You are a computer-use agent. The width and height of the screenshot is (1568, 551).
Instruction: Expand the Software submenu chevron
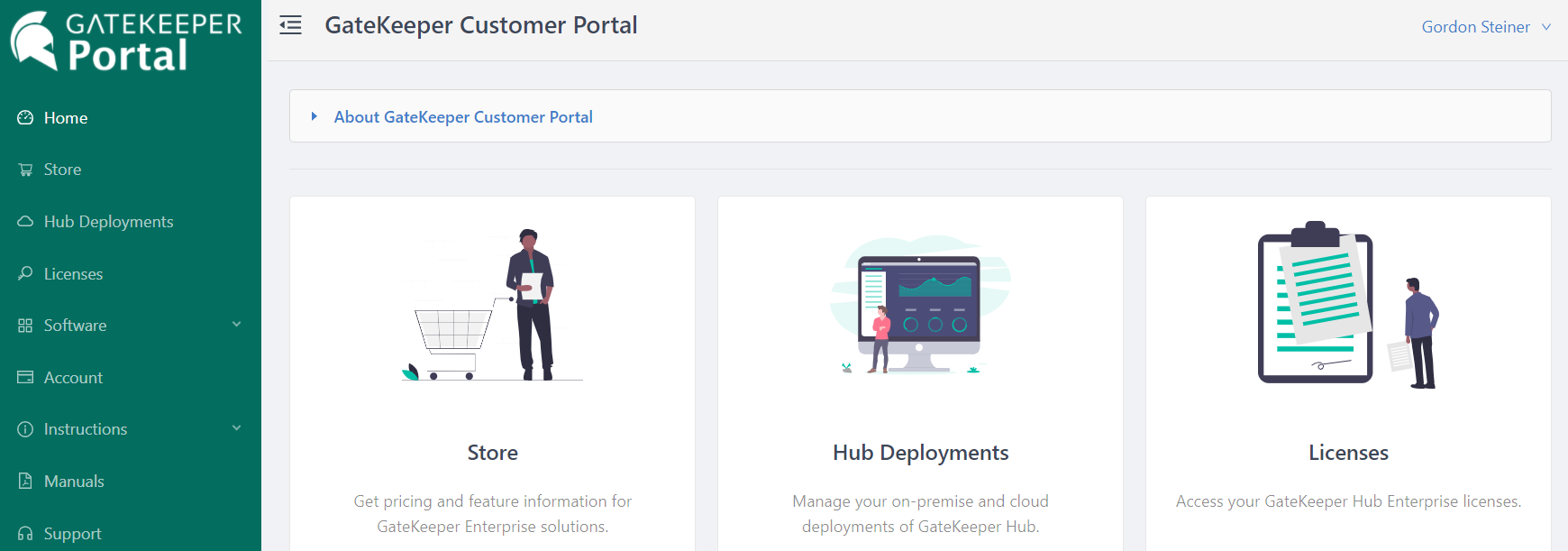tap(236, 325)
